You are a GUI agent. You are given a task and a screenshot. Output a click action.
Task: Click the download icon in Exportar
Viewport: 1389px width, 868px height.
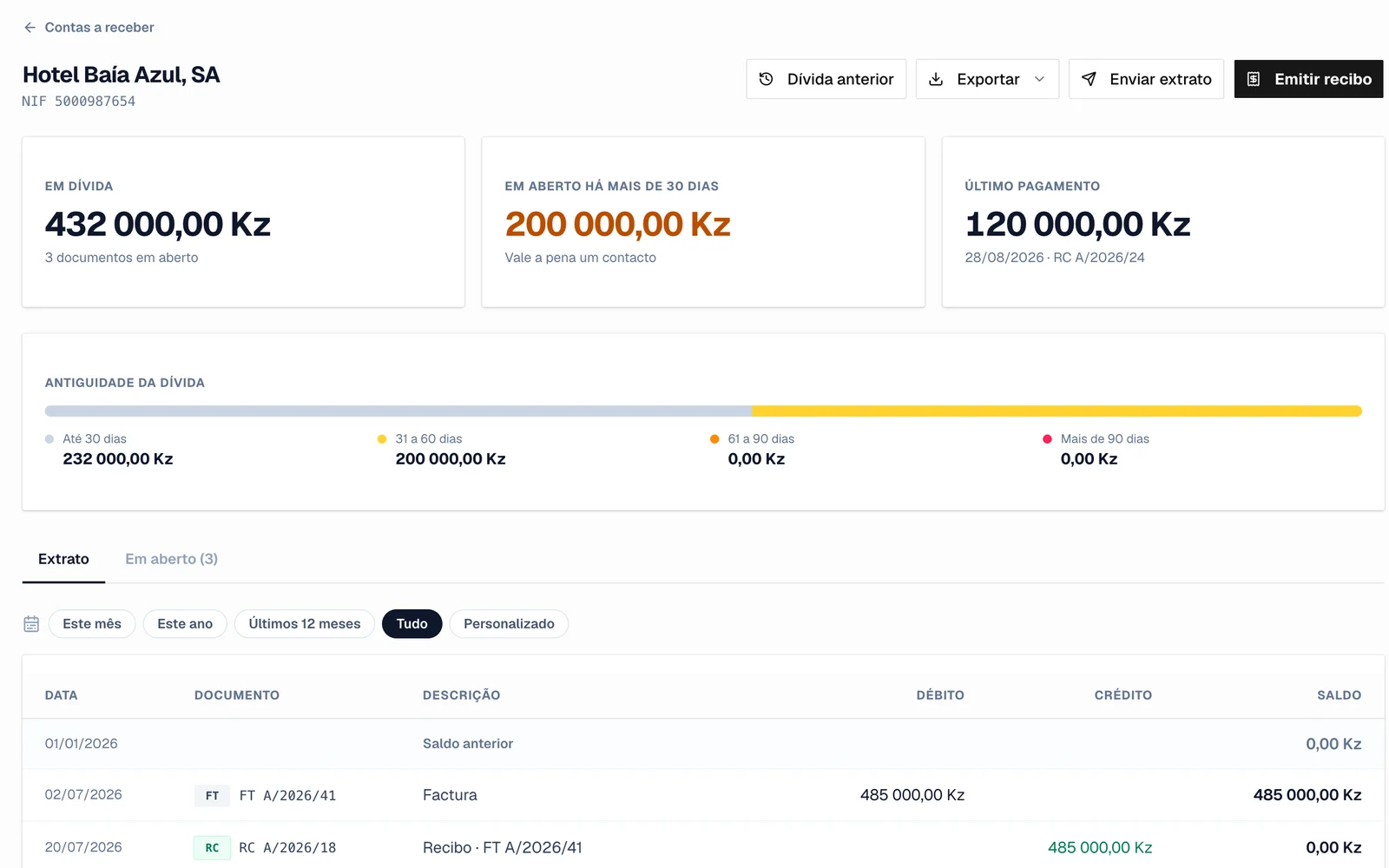936,79
